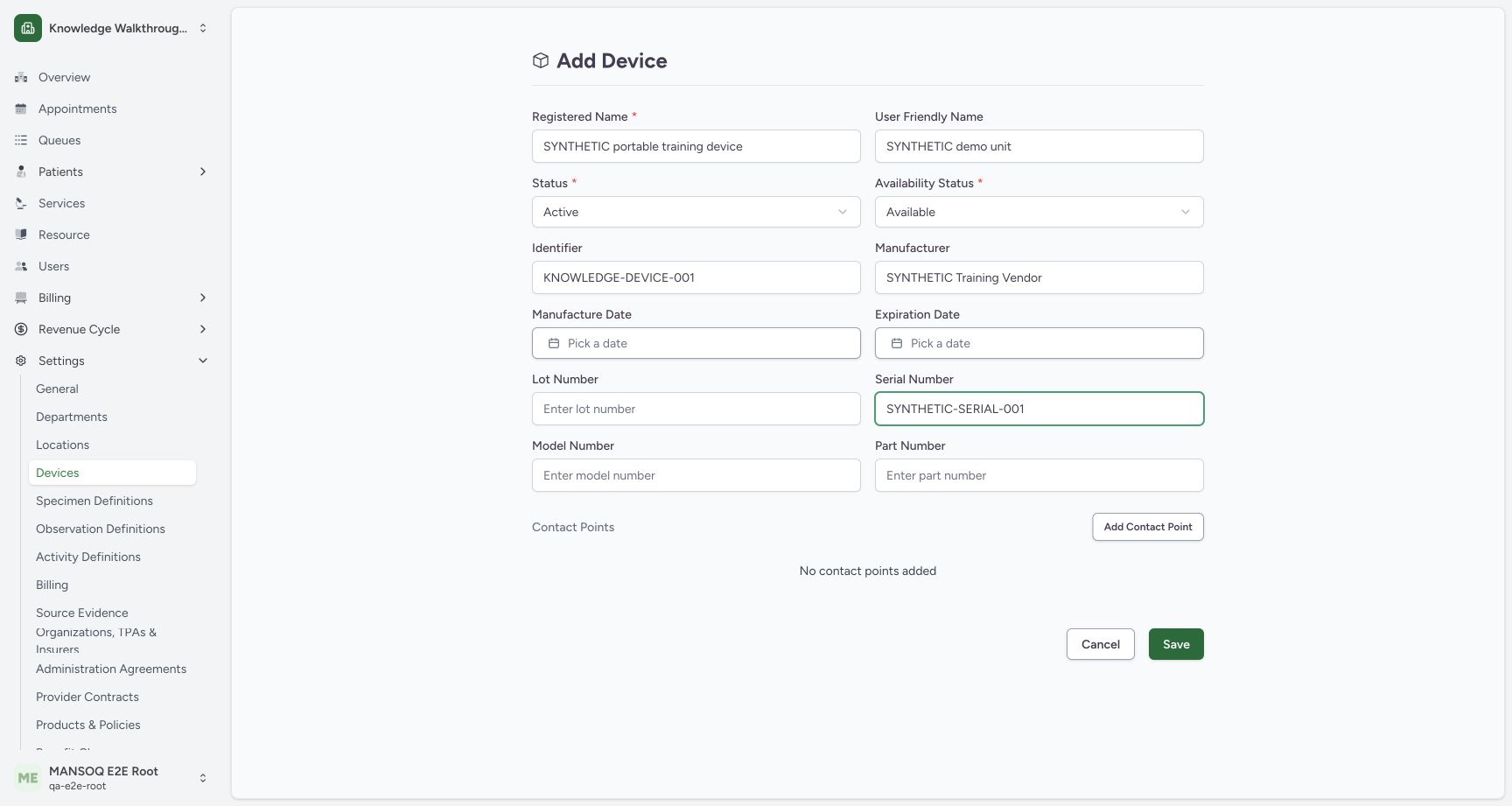Open Administration Agreements
The image size is (1512, 806).
[111, 669]
